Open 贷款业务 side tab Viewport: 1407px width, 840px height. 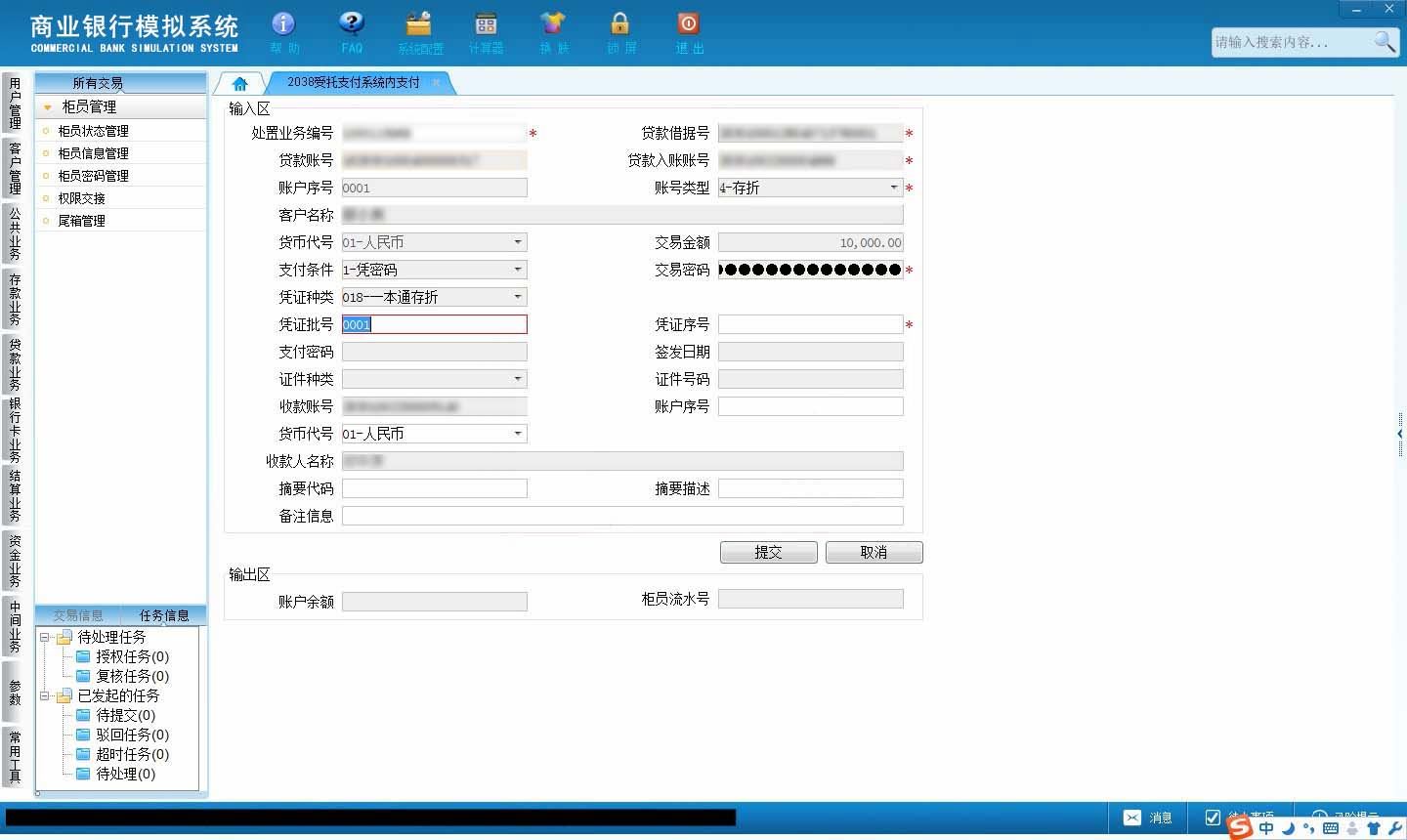[15, 364]
